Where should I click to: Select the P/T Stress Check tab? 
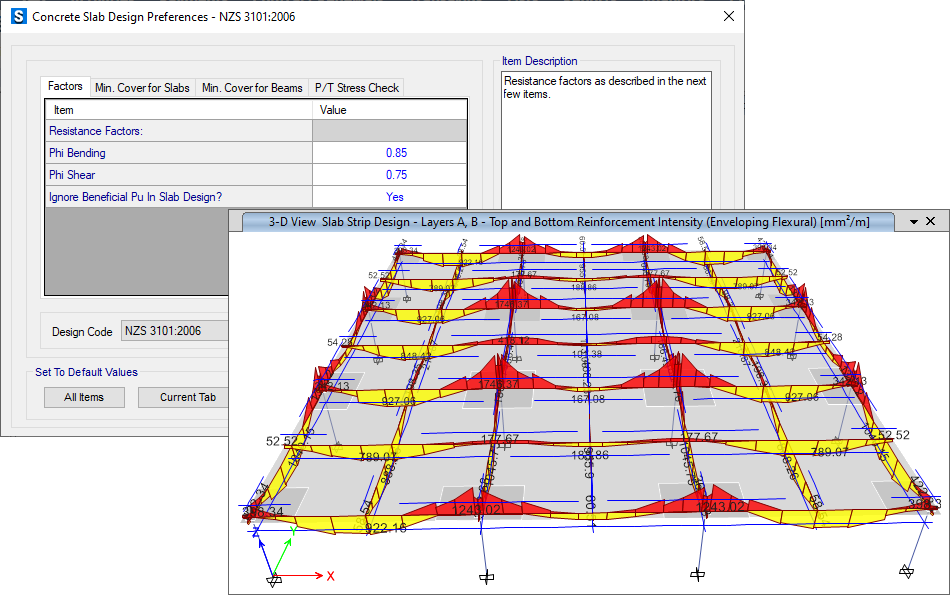coord(356,88)
